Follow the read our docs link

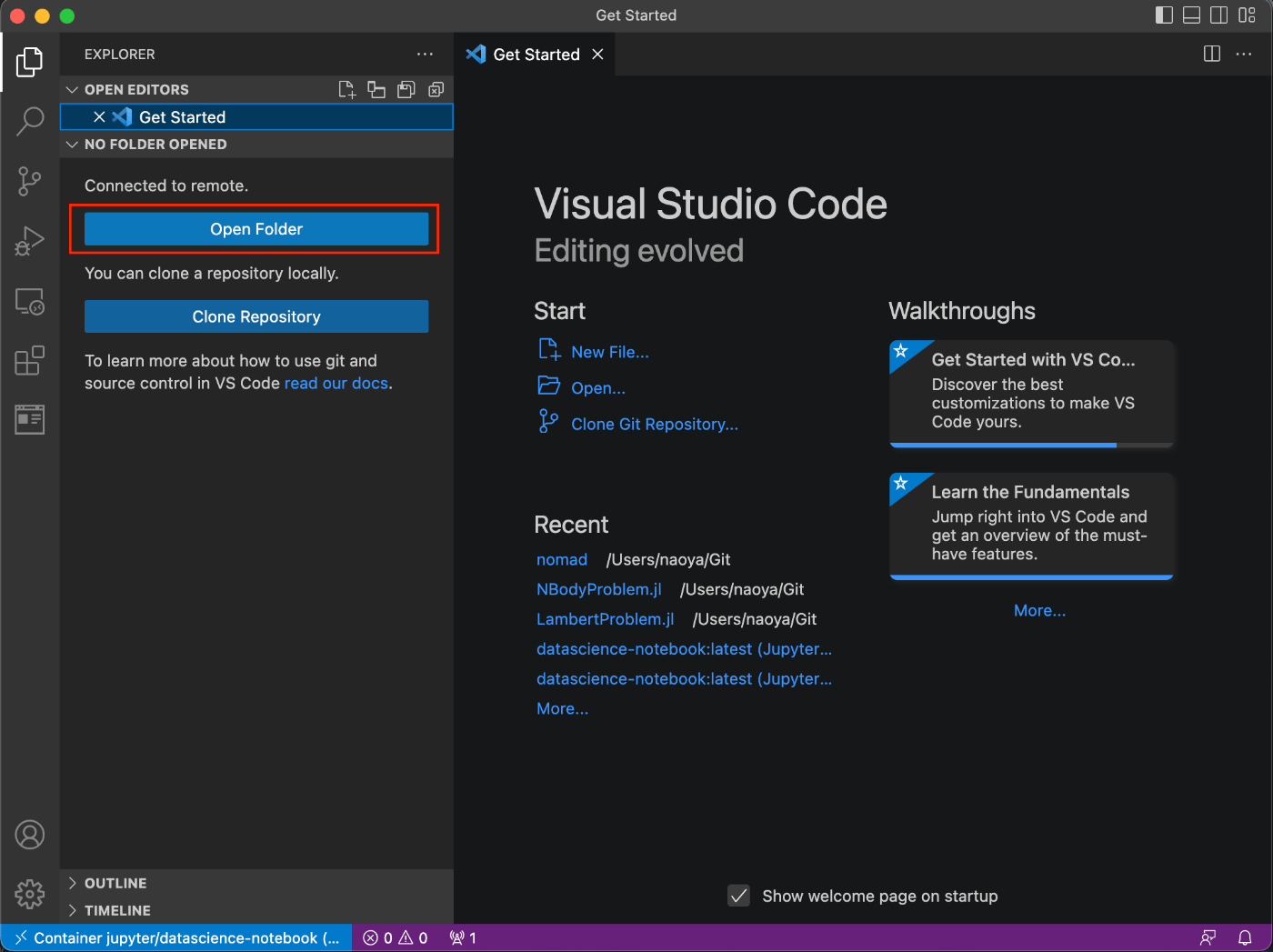tap(336, 383)
